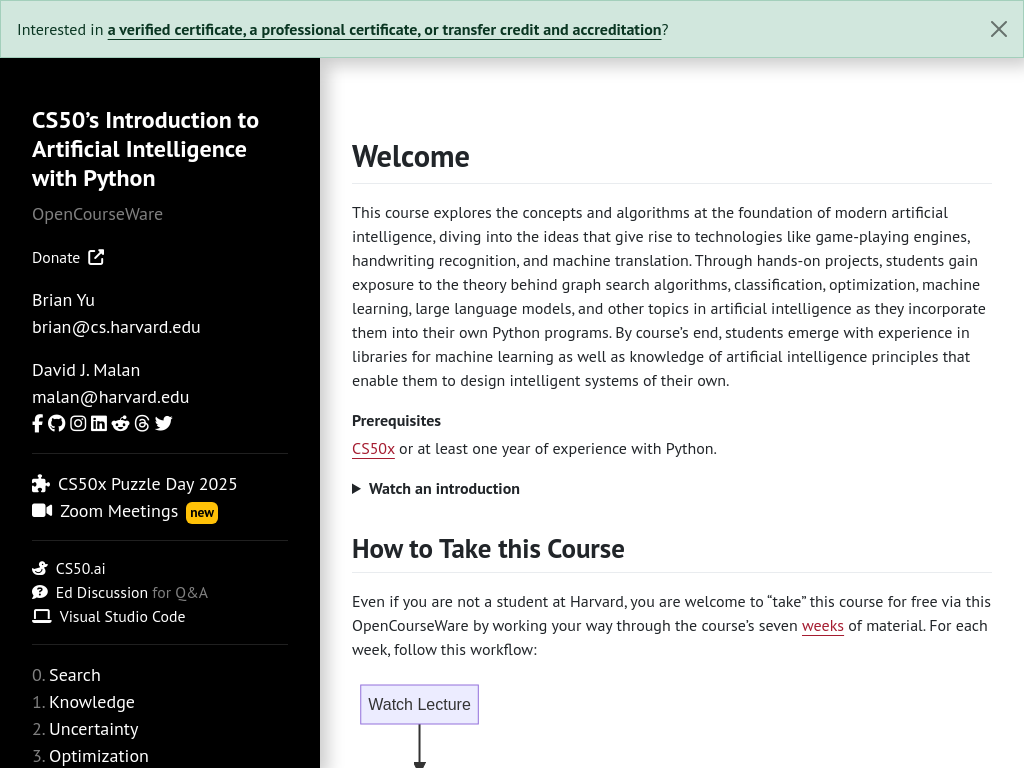Click the yellow new badge

[x=202, y=513]
